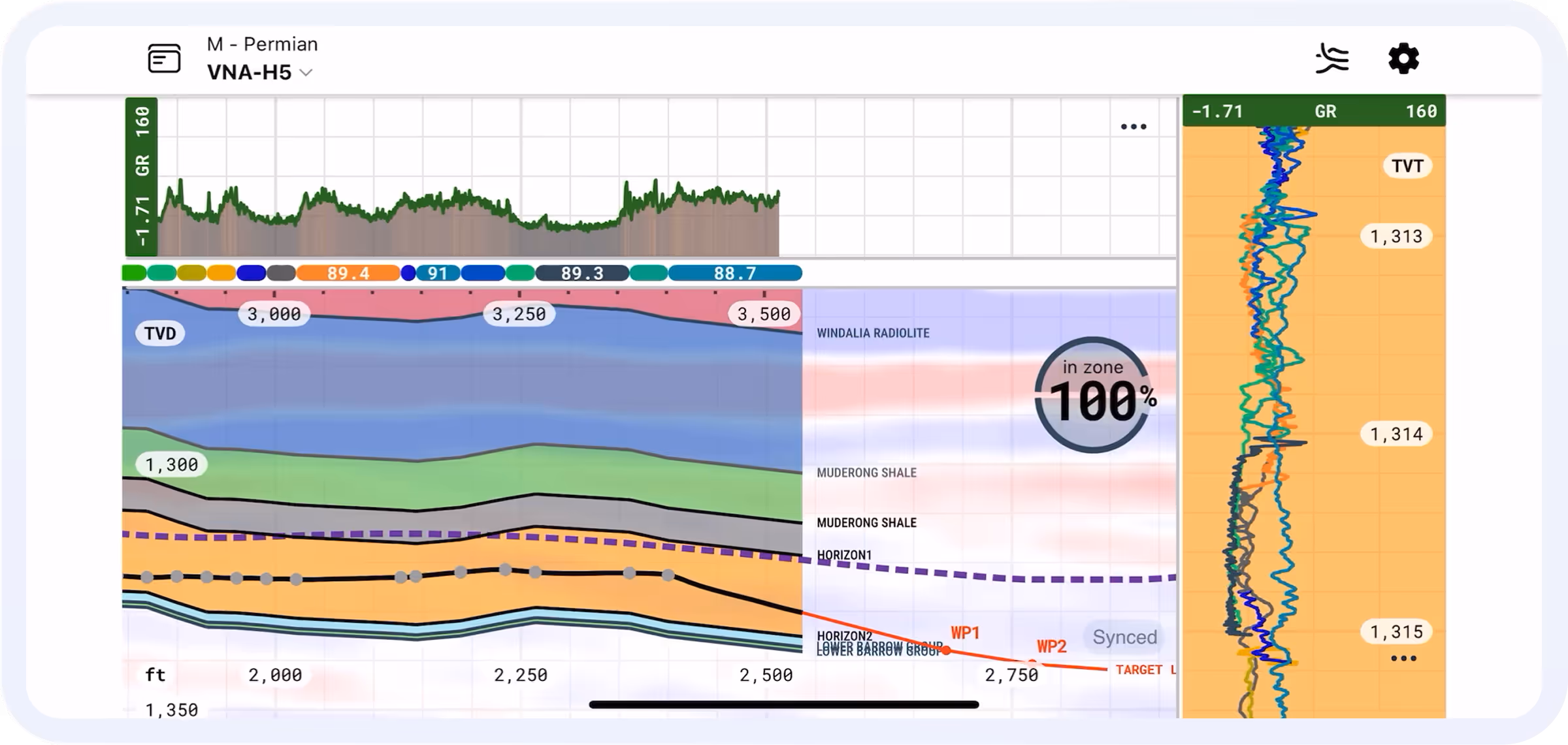Open three-dot menu in TVT track

1403,658
